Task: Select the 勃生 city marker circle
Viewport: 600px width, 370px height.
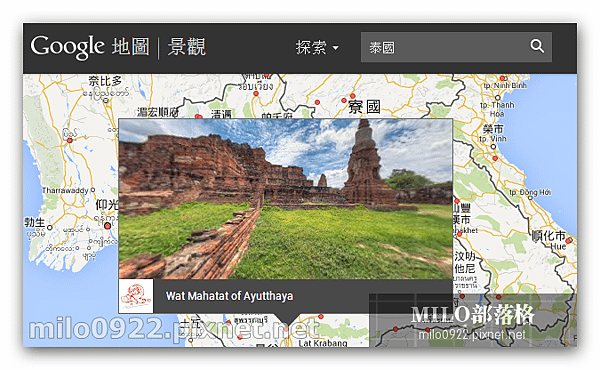Action: click(49, 227)
